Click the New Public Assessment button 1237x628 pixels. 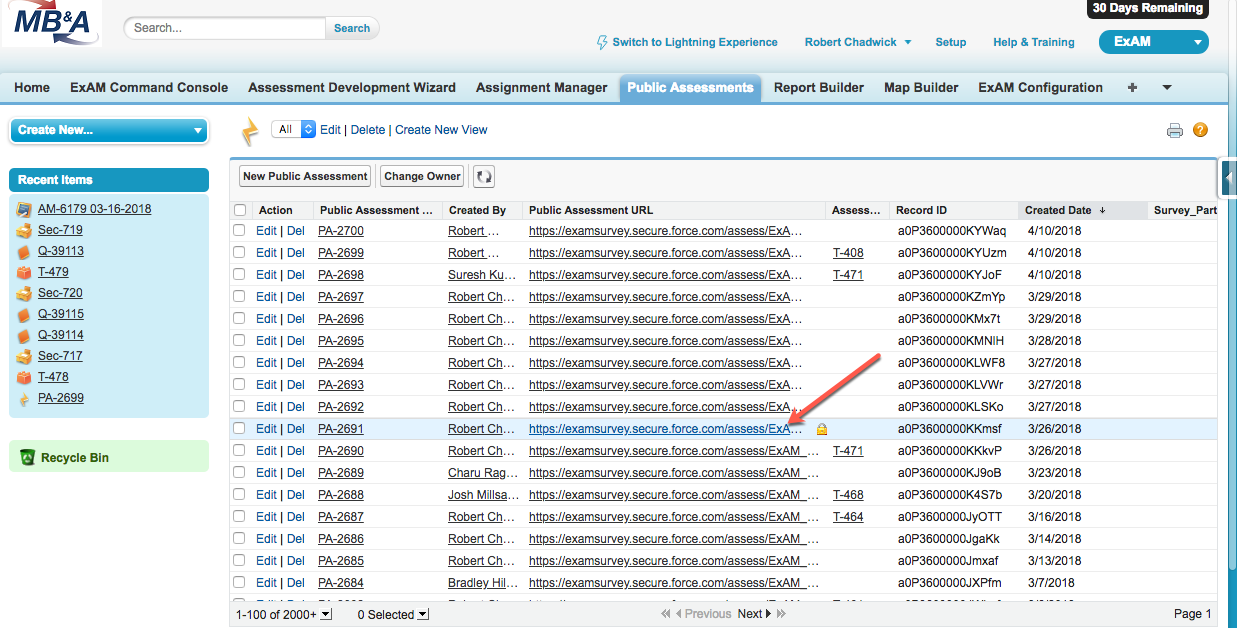pos(305,176)
